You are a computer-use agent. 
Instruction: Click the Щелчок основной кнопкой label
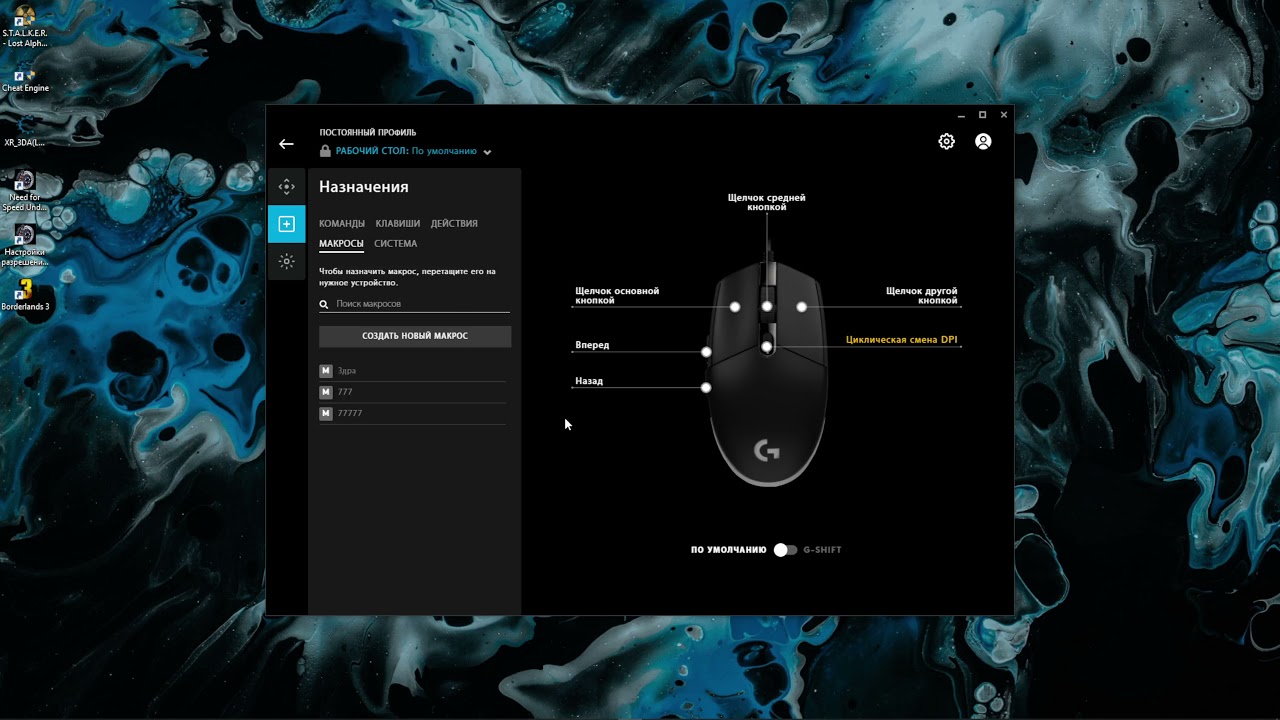point(617,296)
